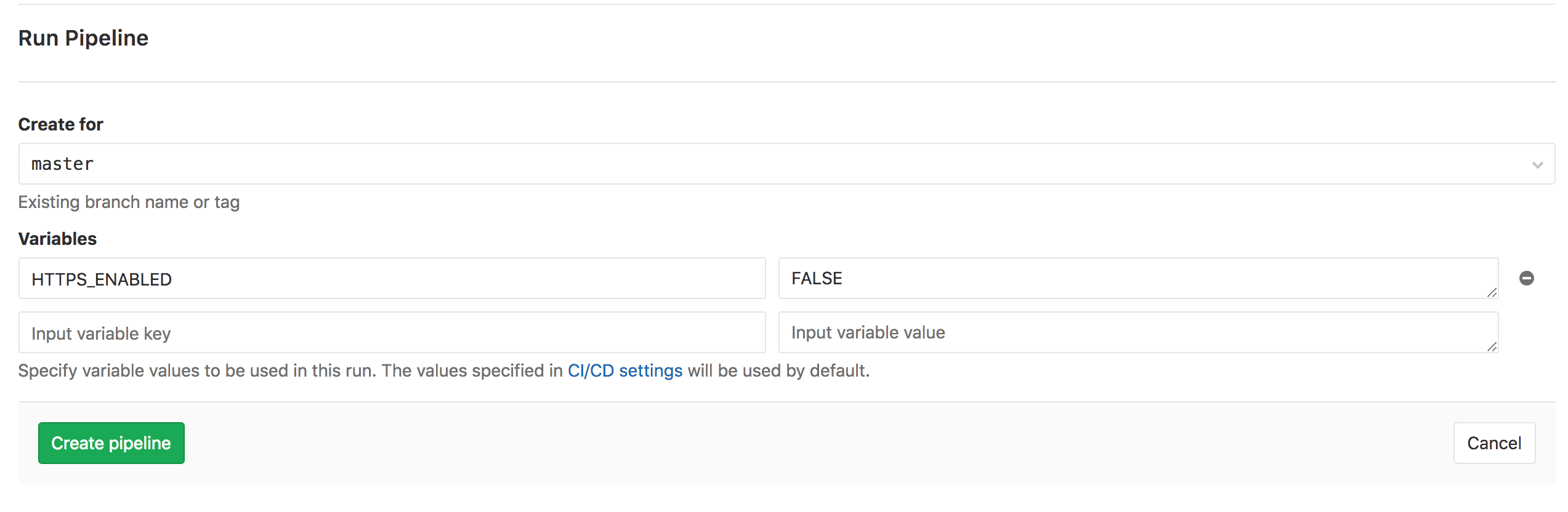1568x512 pixels.
Task: Click the Run Pipeline heading
Action: pyautogui.click(x=83, y=38)
